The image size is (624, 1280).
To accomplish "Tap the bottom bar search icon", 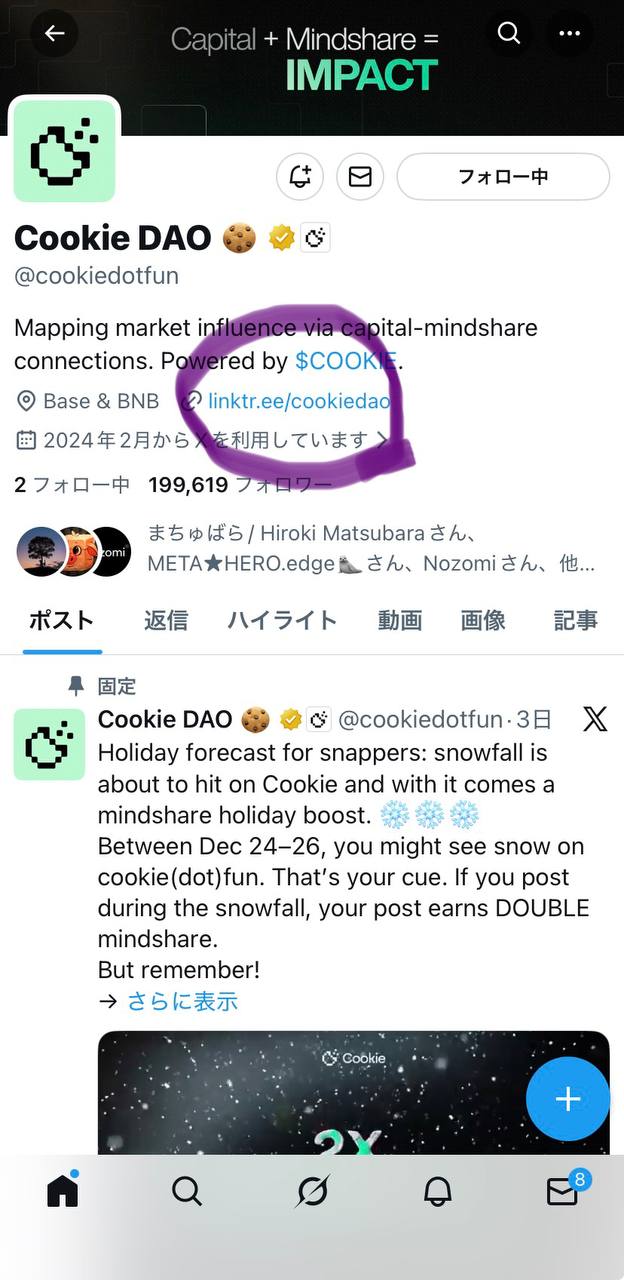I will click(187, 1191).
